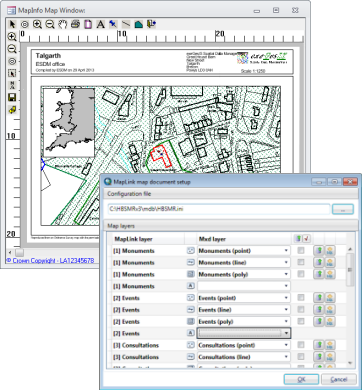The image size is (362, 390).
Task: Open the page layout icon
Action: [88, 24]
